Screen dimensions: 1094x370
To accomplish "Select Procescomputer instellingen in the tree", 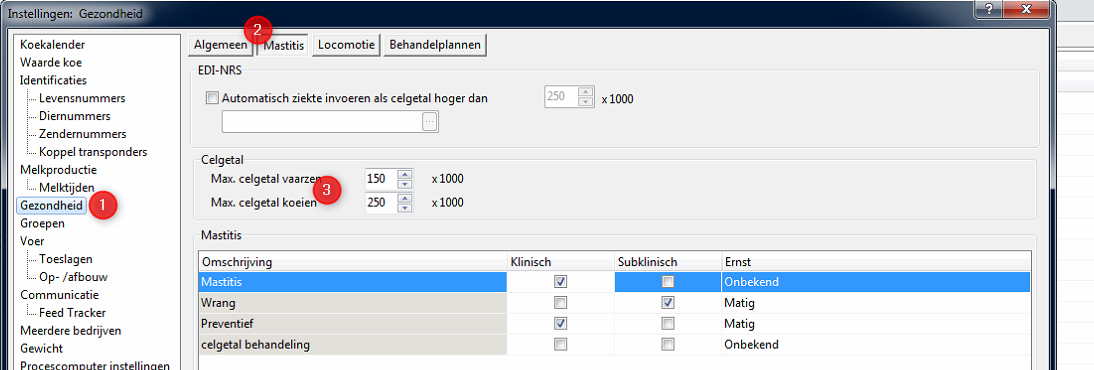I will (x=95, y=366).
